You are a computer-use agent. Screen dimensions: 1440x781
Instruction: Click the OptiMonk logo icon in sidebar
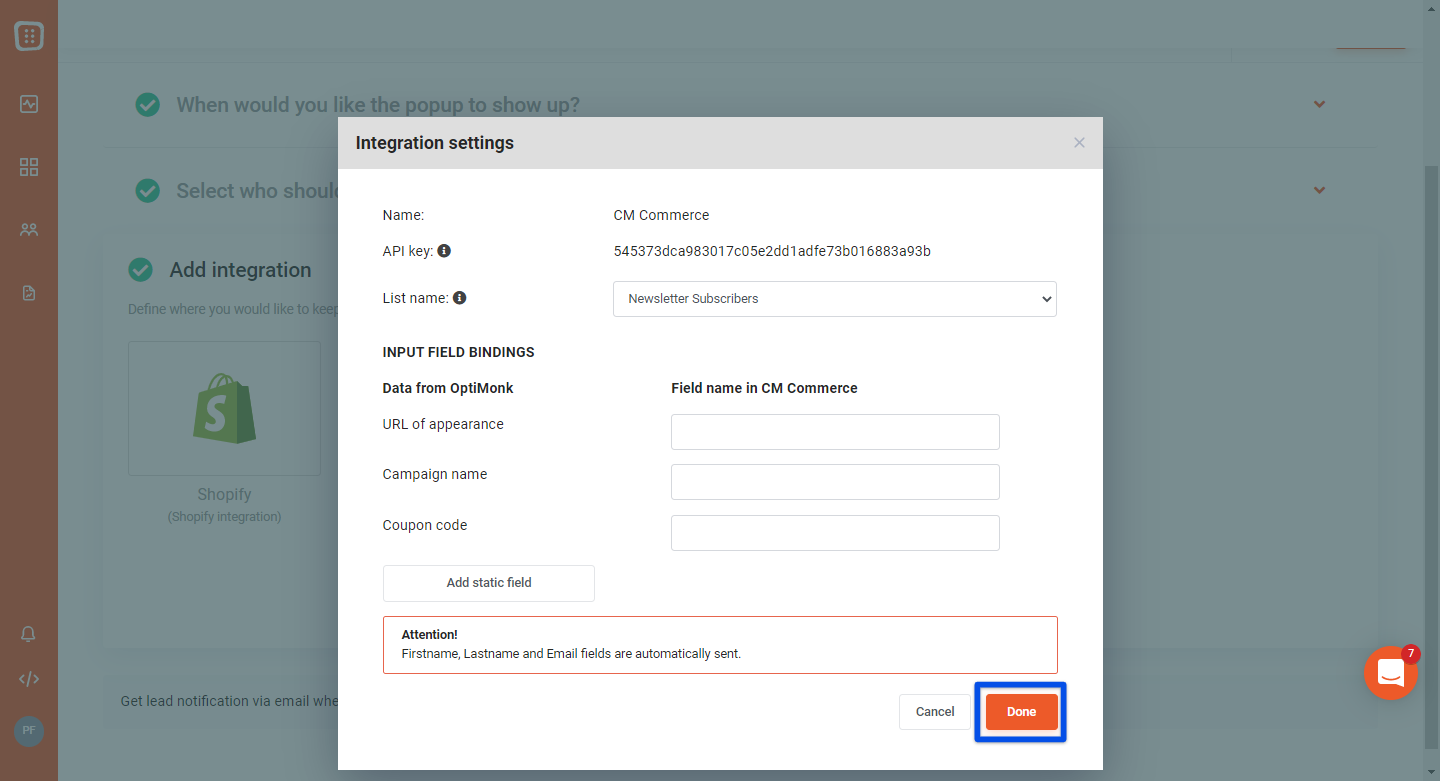point(29,37)
